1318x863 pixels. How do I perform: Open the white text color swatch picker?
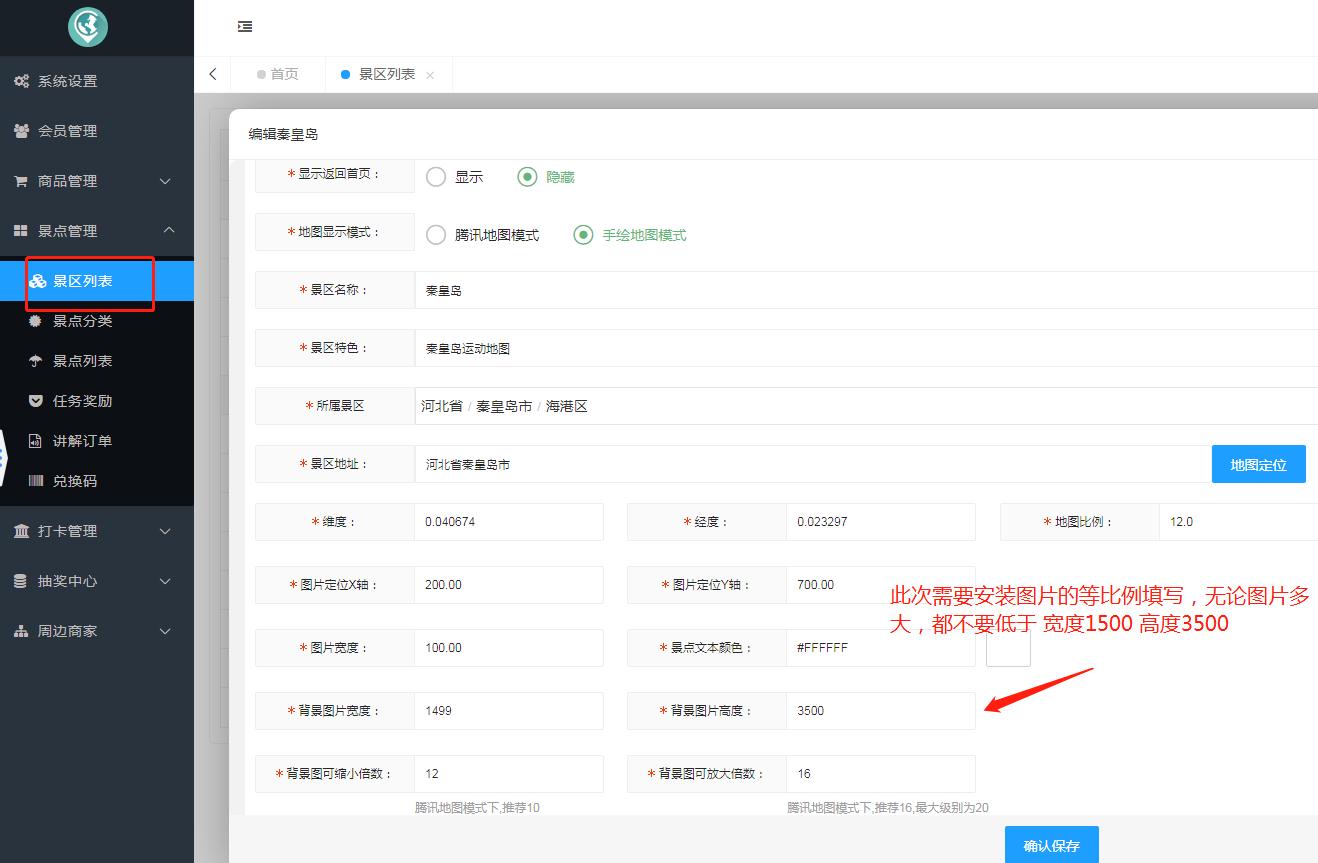pyautogui.click(x=1008, y=648)
